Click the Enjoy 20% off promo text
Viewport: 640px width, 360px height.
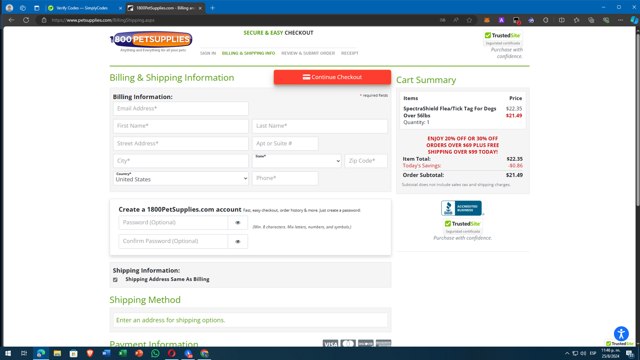pos(462,145)
